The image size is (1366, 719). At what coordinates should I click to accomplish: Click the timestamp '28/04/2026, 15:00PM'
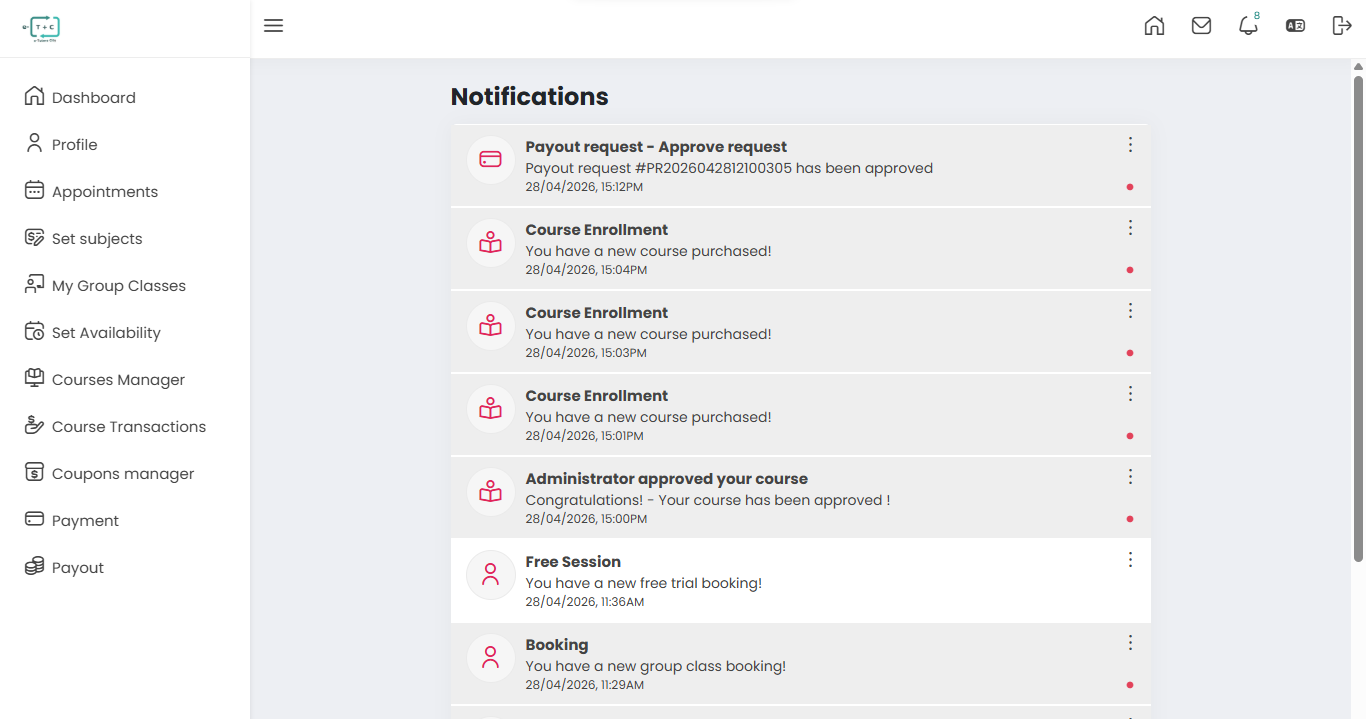586,519
